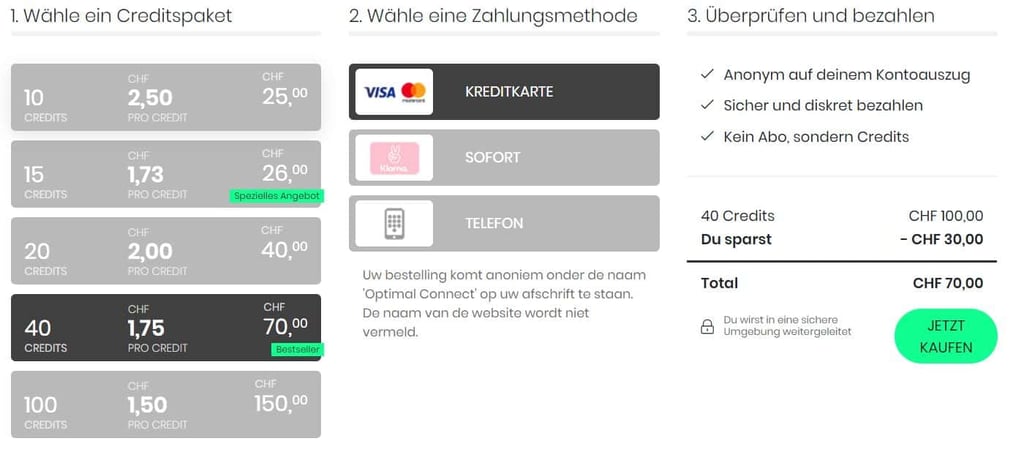
Task: Choose Sofort payment option
Action: coord(504,157)
